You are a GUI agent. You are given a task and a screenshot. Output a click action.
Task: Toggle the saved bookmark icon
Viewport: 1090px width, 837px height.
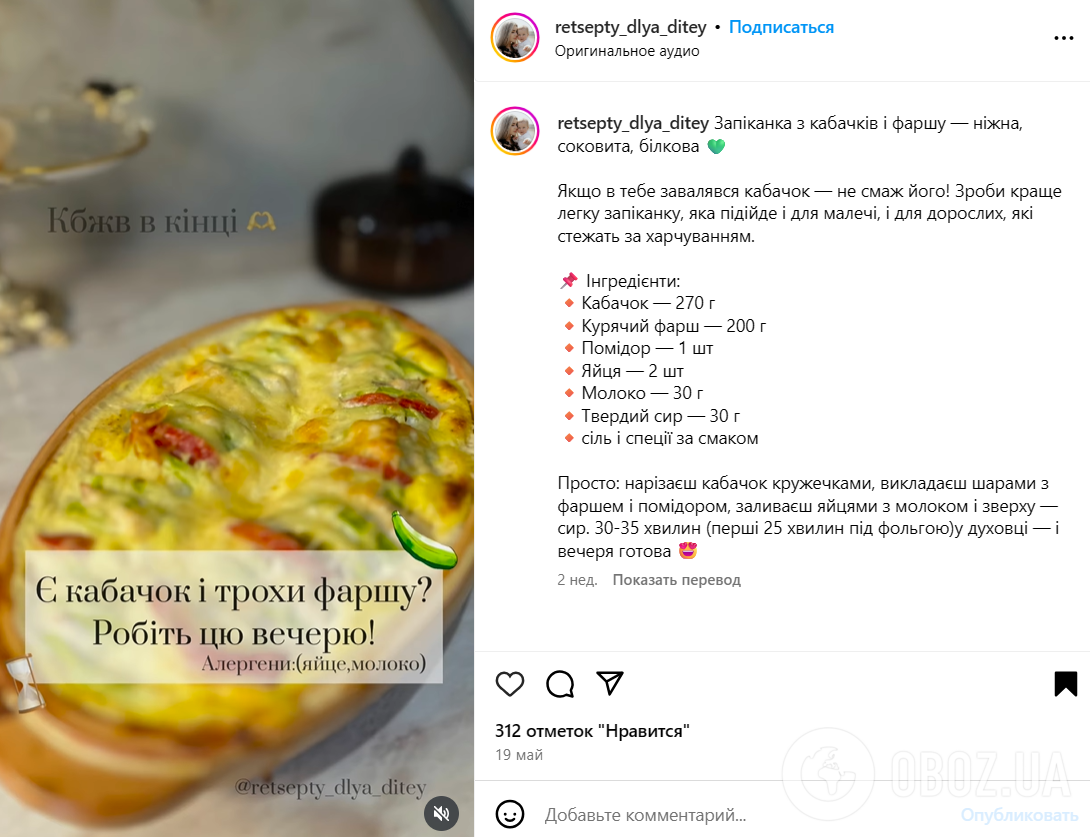tap(1066, 683)
